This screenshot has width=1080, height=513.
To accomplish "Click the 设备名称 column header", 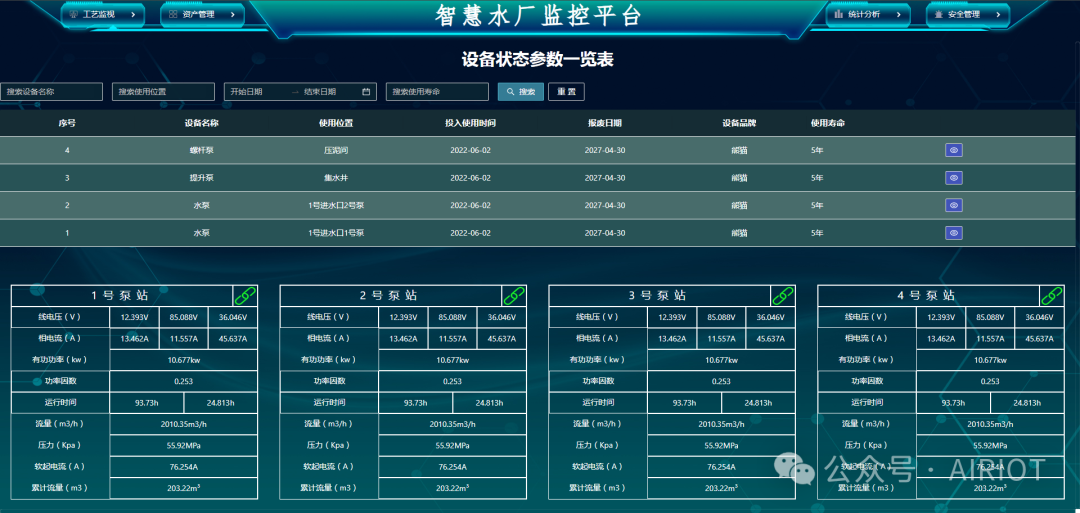I will 201,123.
